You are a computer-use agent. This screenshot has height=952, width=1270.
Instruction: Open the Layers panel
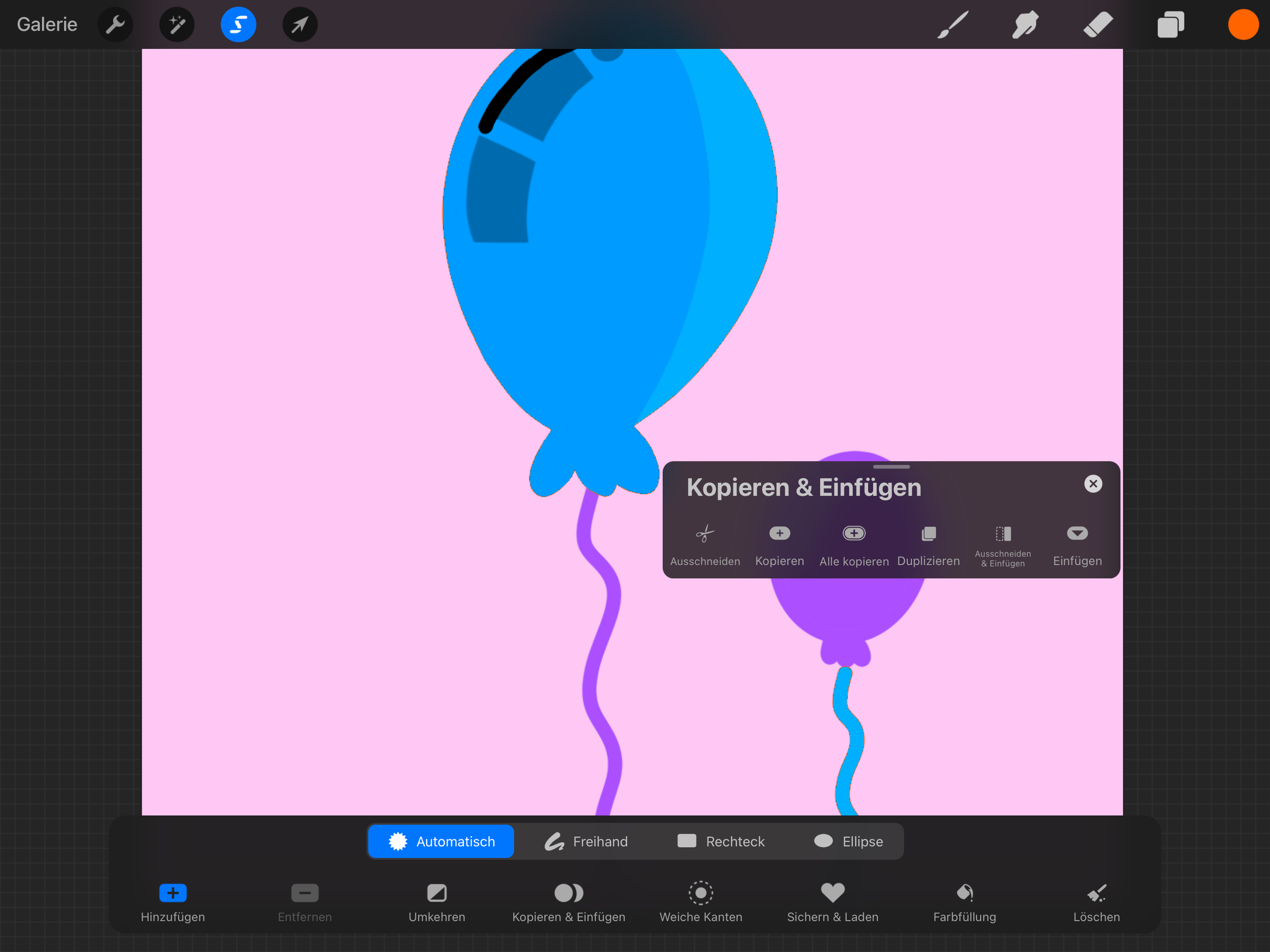click(x=1170, y=24)
